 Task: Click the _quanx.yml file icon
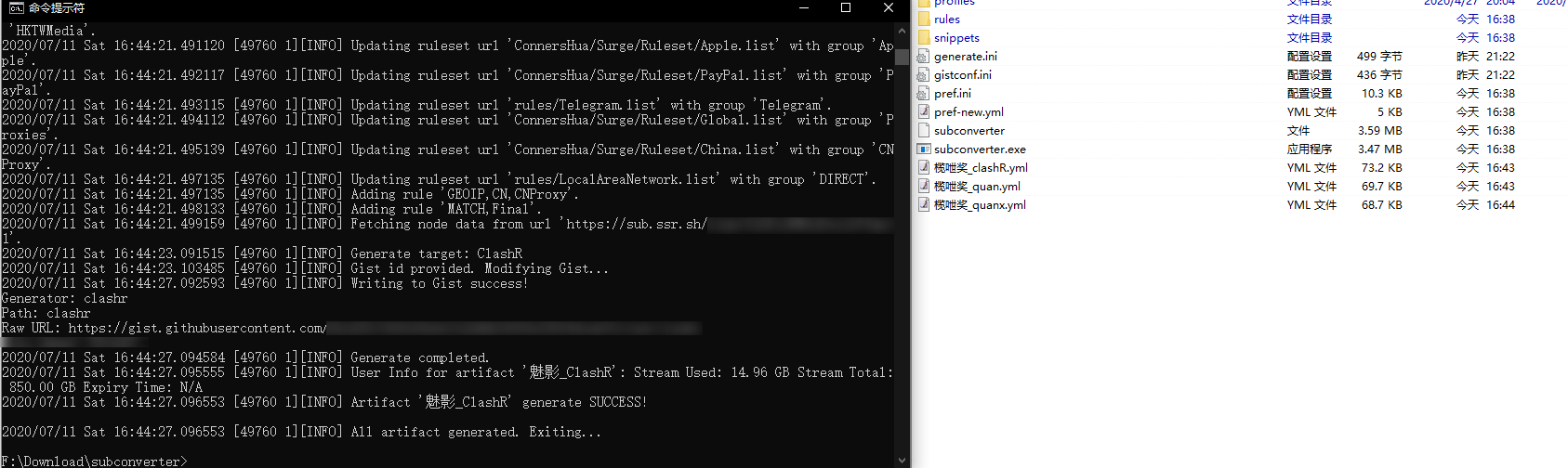point(924,204)
